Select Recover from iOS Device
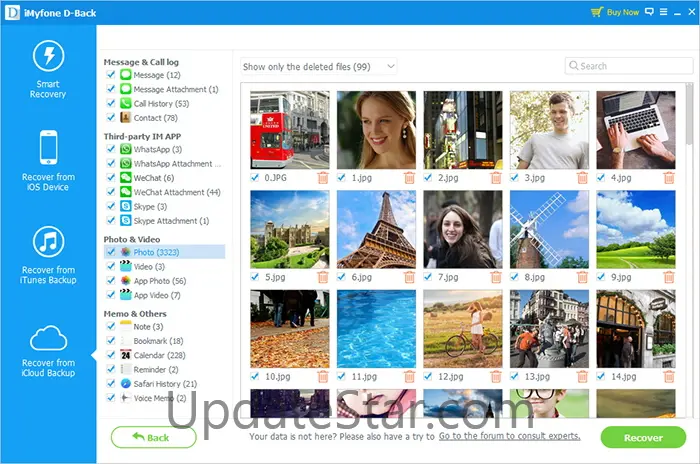The height and width of the screenshot is (464, 700). (48, 161)
